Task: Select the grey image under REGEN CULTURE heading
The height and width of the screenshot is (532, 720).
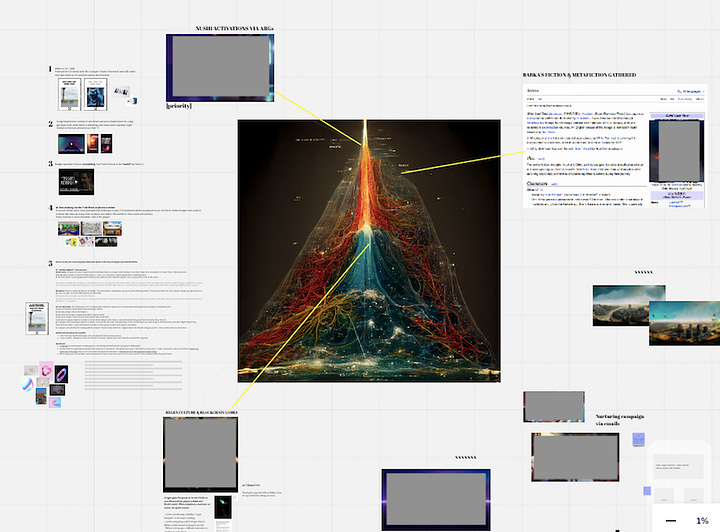Action: click(201, 454)
